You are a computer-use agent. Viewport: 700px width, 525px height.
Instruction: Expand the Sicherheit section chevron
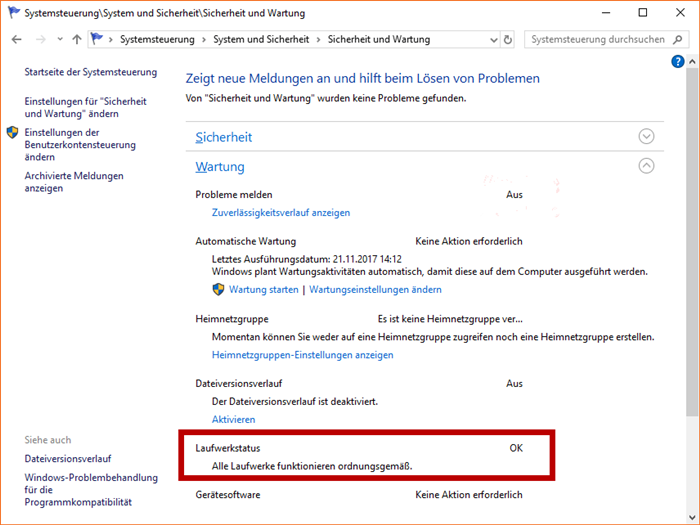(646, 136)
